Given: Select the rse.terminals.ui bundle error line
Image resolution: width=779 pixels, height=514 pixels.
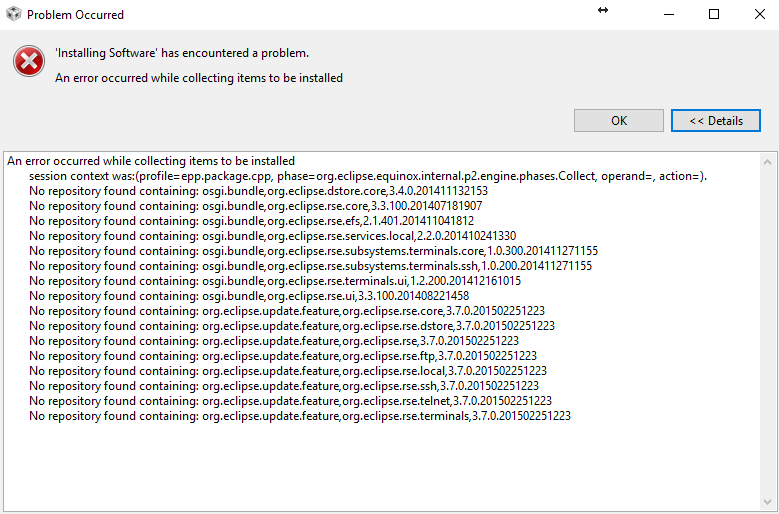Looking at the screenshot, I should [x=275, y=281].
